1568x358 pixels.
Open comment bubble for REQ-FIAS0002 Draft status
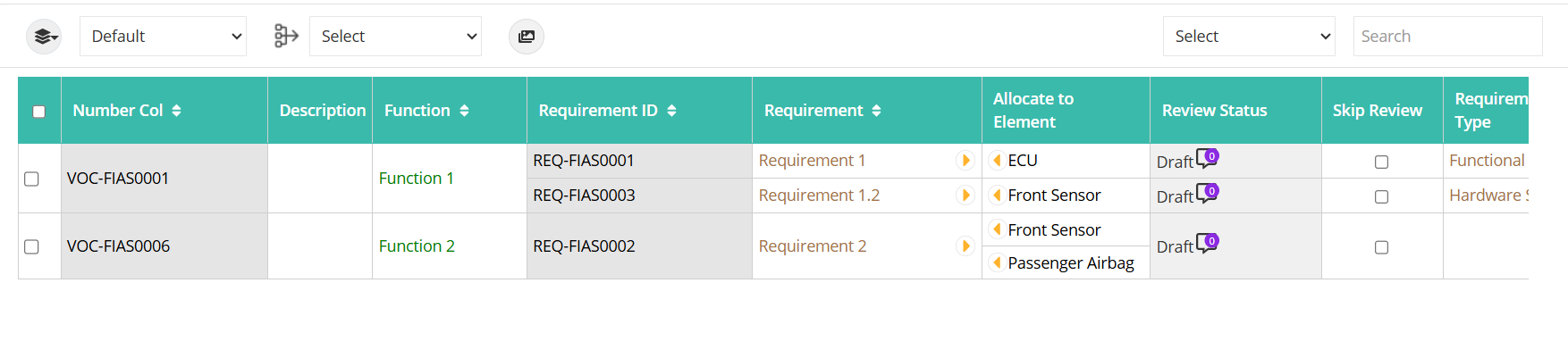click(1208, 243)
